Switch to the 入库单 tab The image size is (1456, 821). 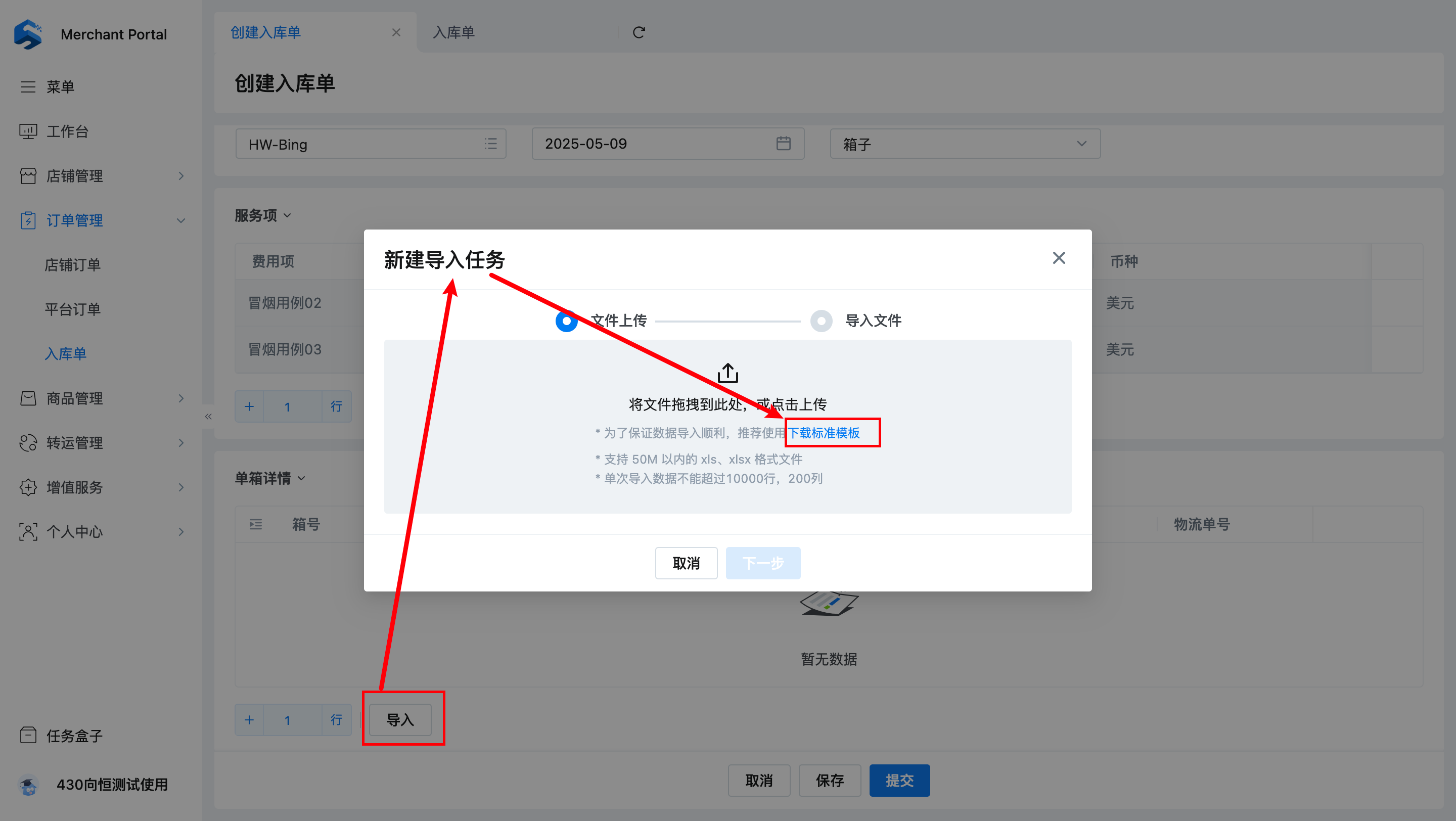[x=453, y=33]
